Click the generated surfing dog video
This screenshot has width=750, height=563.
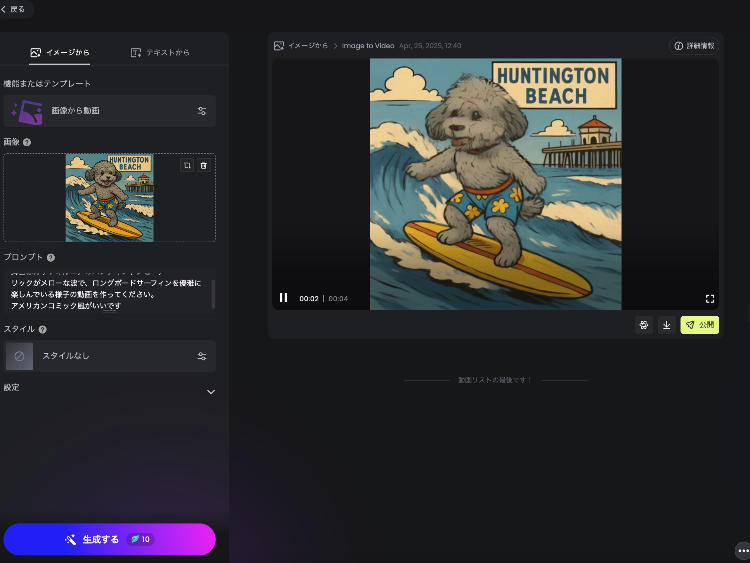pos(496,184)
